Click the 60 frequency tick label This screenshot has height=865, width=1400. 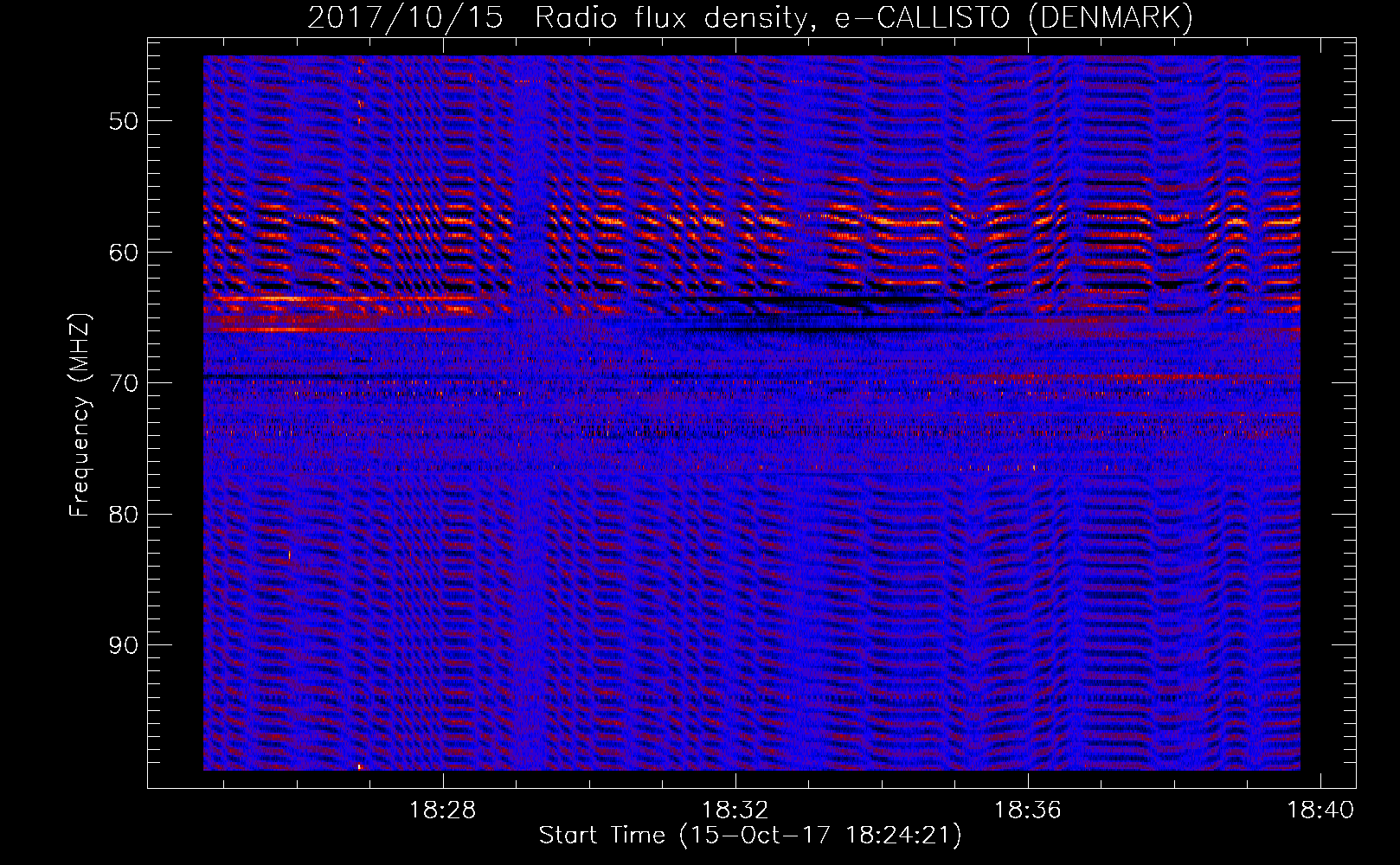[x=124, y=253]
